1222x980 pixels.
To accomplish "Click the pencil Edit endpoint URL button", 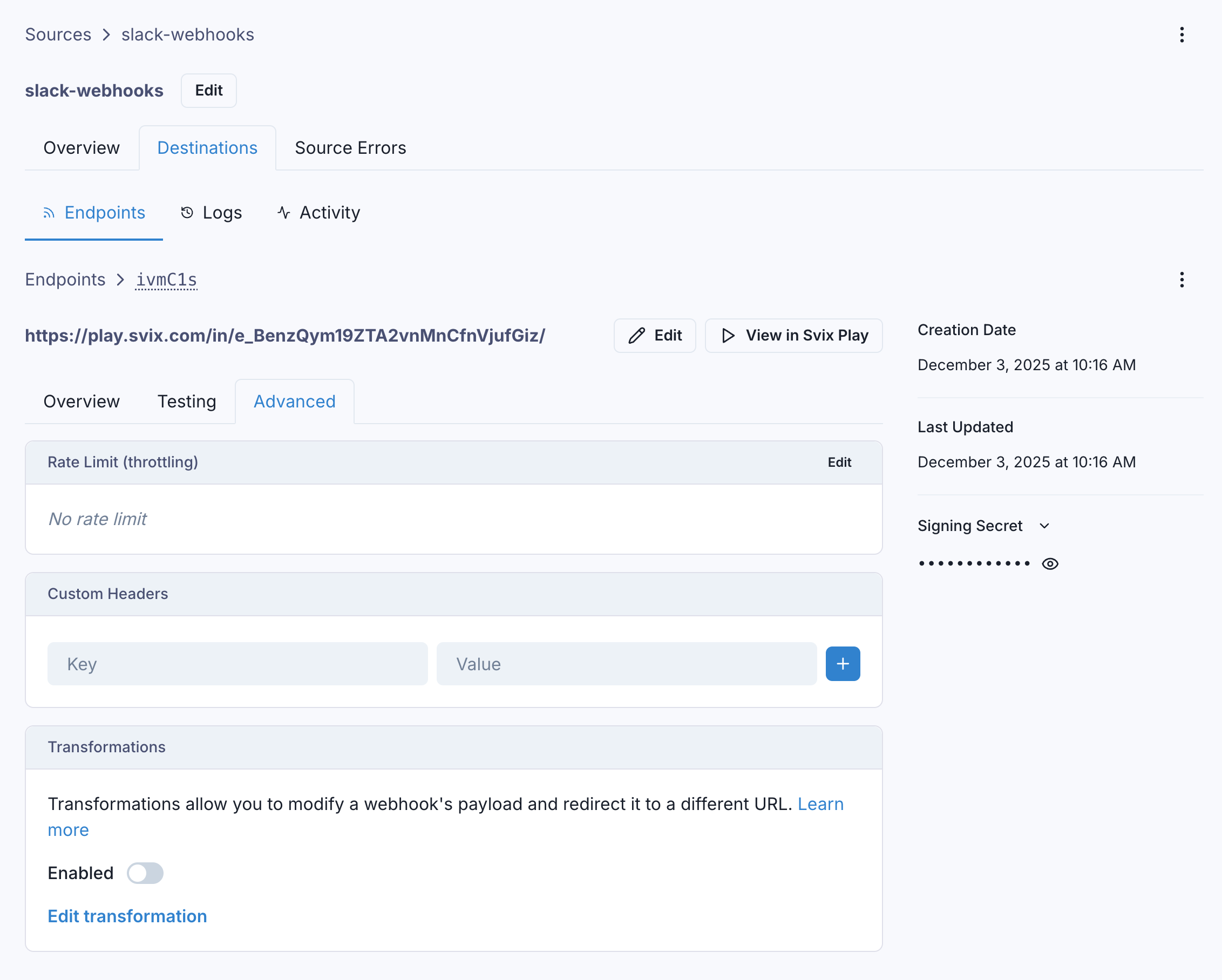I will coord(654,336).
